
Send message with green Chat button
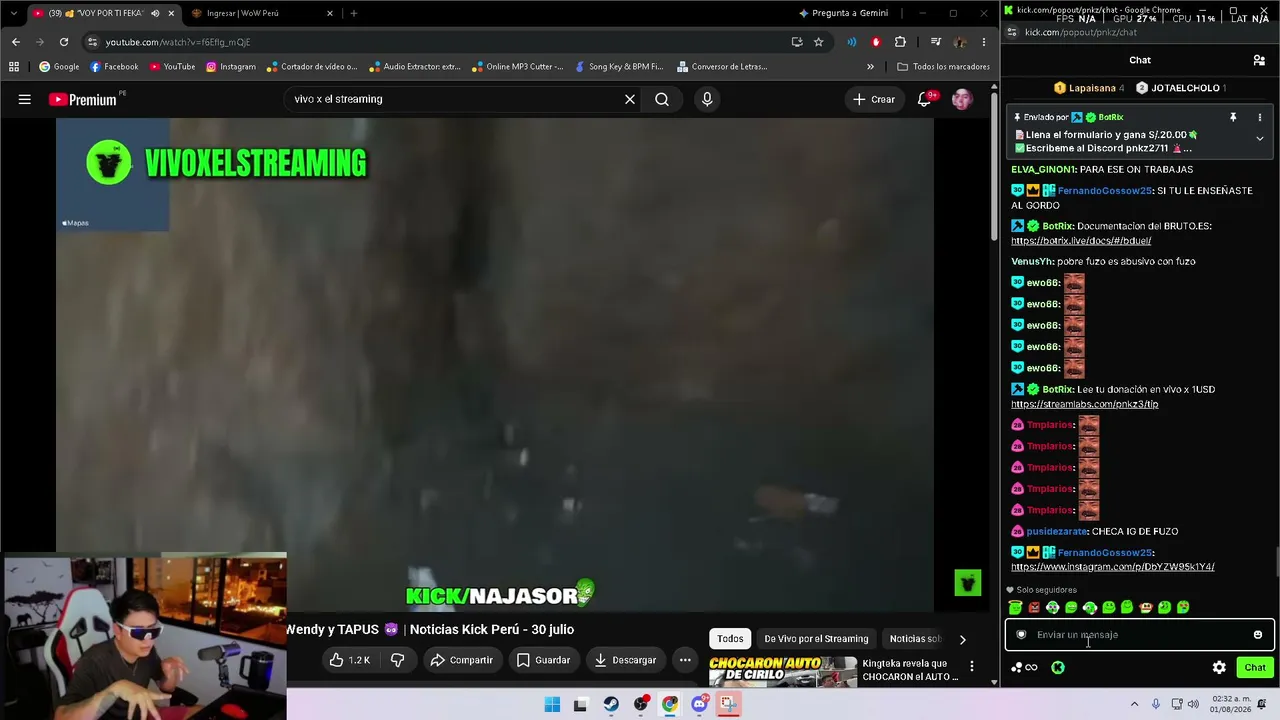tap(1255, 667)
